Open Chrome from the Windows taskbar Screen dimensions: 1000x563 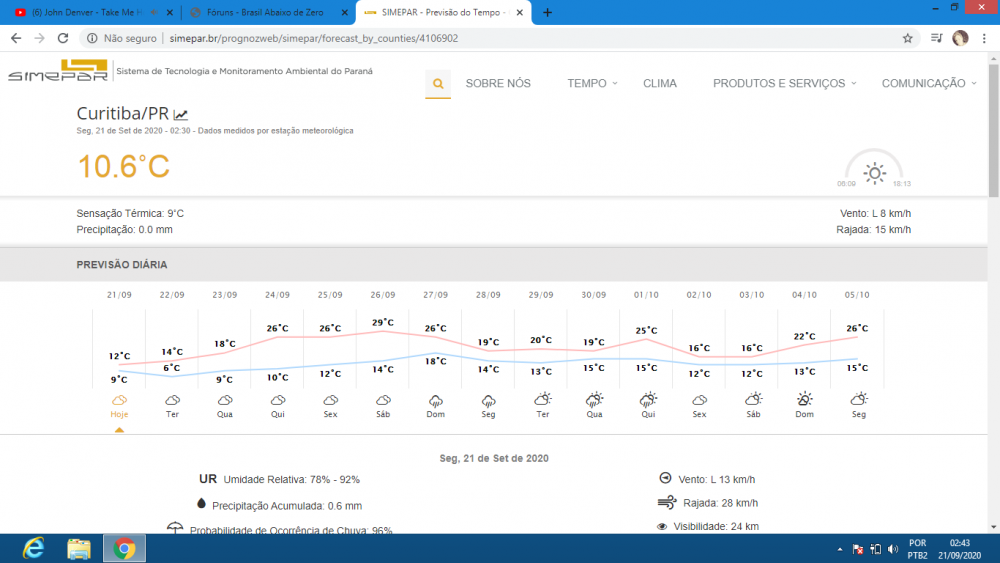coord(124,548)
